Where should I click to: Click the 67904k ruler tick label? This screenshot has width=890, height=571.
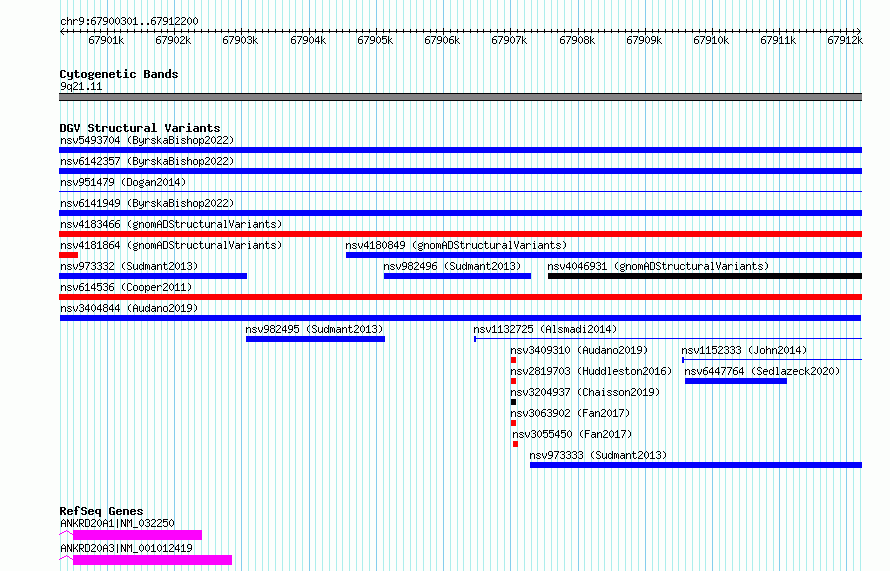coord(308,40)
